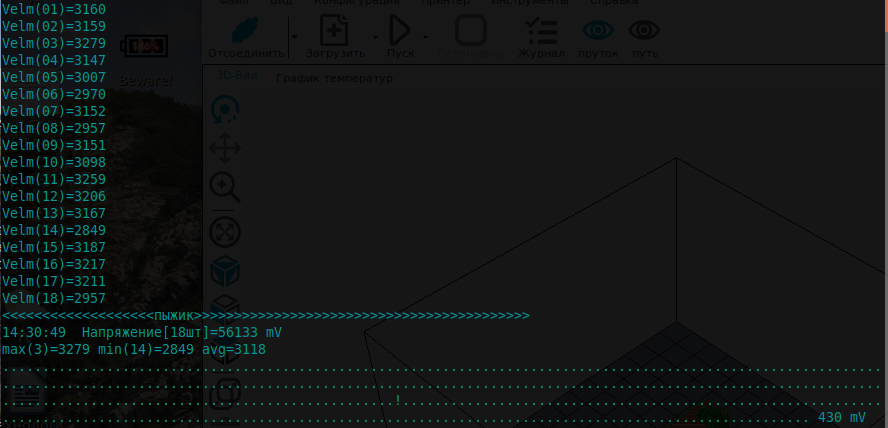Click line Velm(10)=3098

[x=54, y=162]
